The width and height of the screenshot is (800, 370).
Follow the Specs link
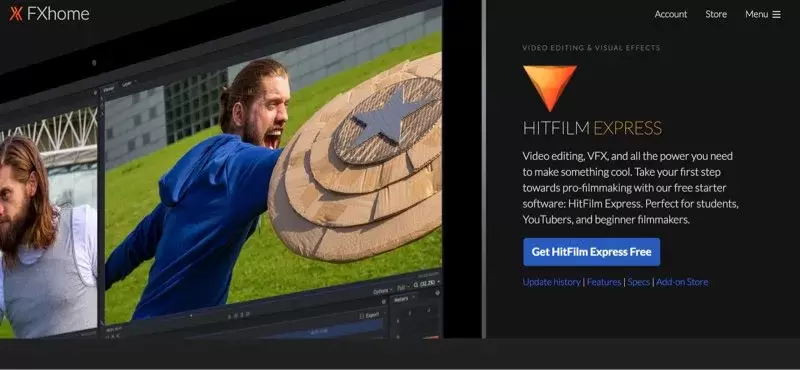638,282
